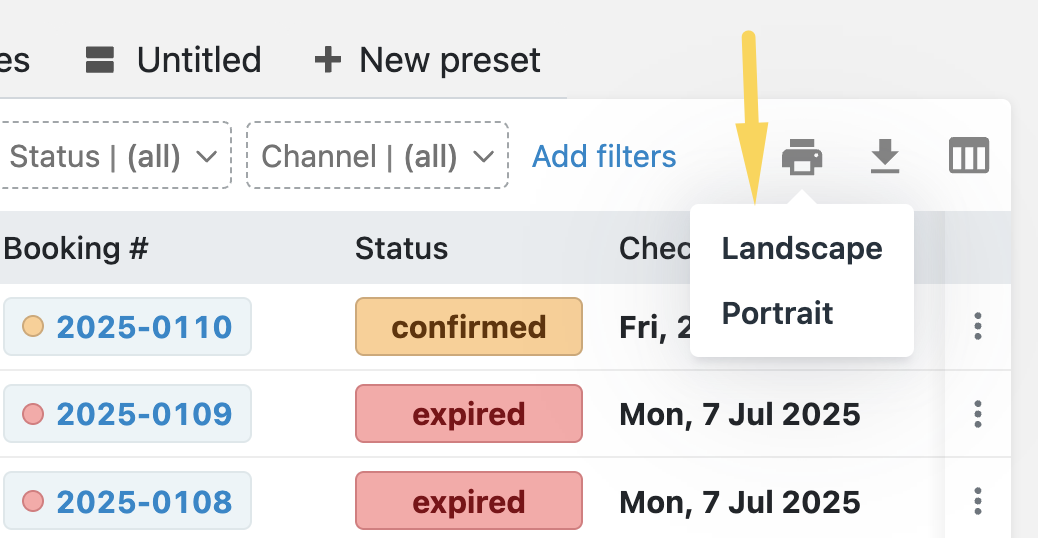The image size is (1038, 538).
Task: Click the plus icon beside New preset
Action: (x=327, y=60)
